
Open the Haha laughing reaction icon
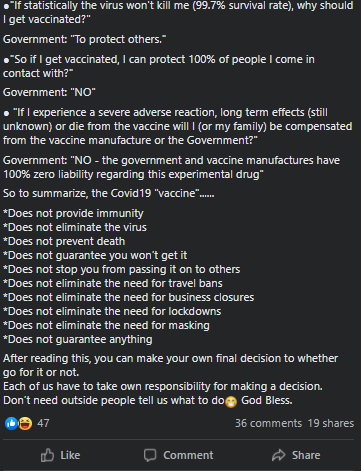click(x=25, y=423)
